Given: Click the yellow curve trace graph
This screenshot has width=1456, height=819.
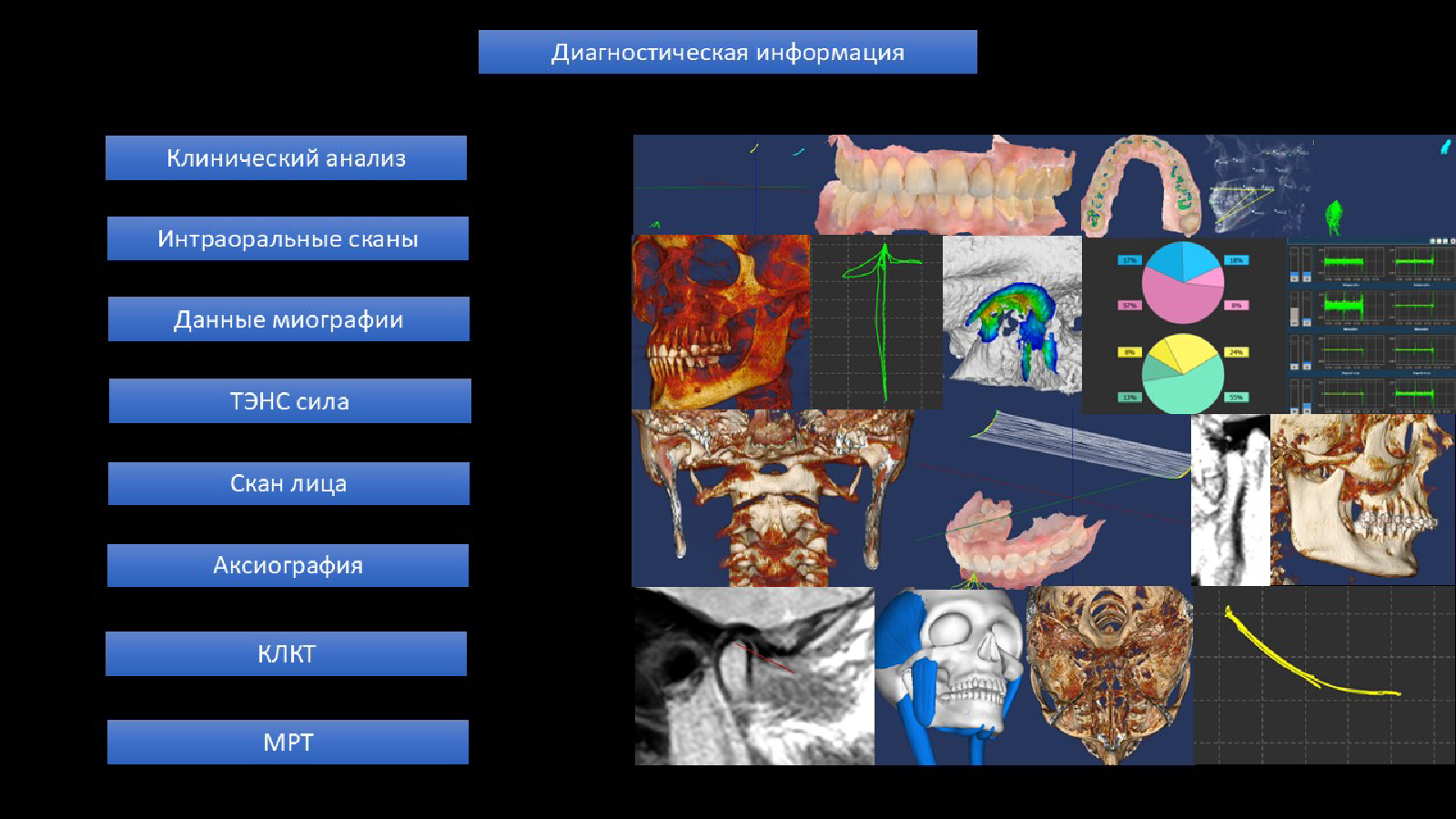Looking at the screenshot, I should (1323, 675).
